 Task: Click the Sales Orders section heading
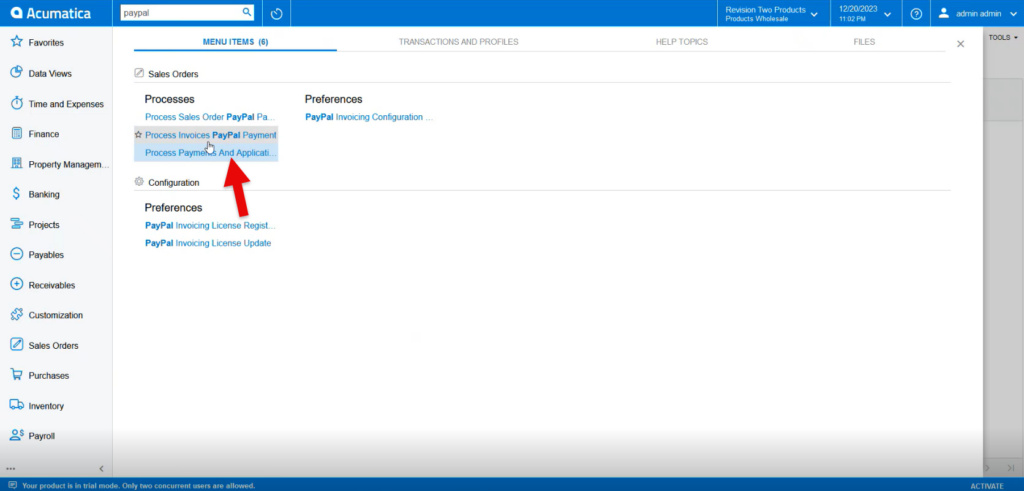173,74
